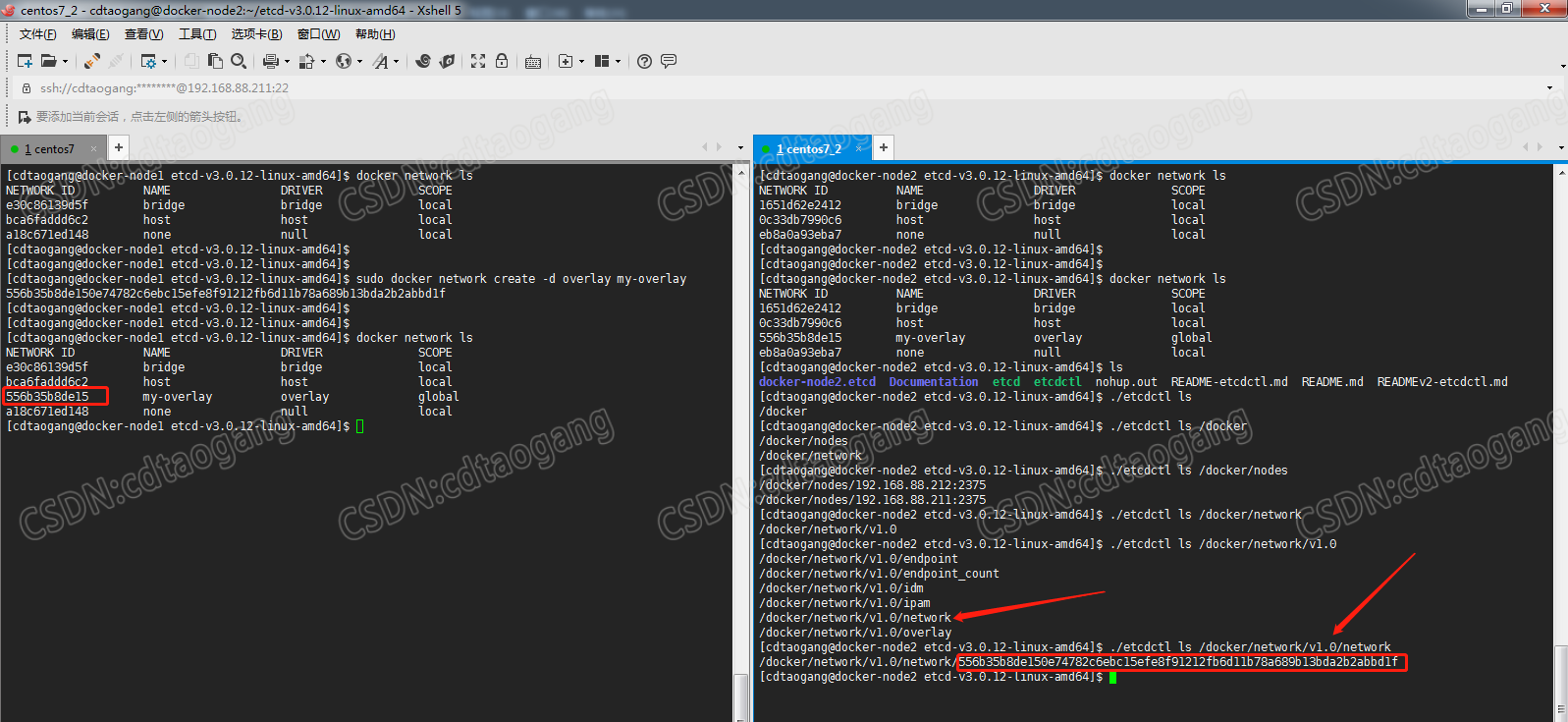Launch Xagent with the leaf icon
This screenshot has width=1568, height=722.
(448, 61)
